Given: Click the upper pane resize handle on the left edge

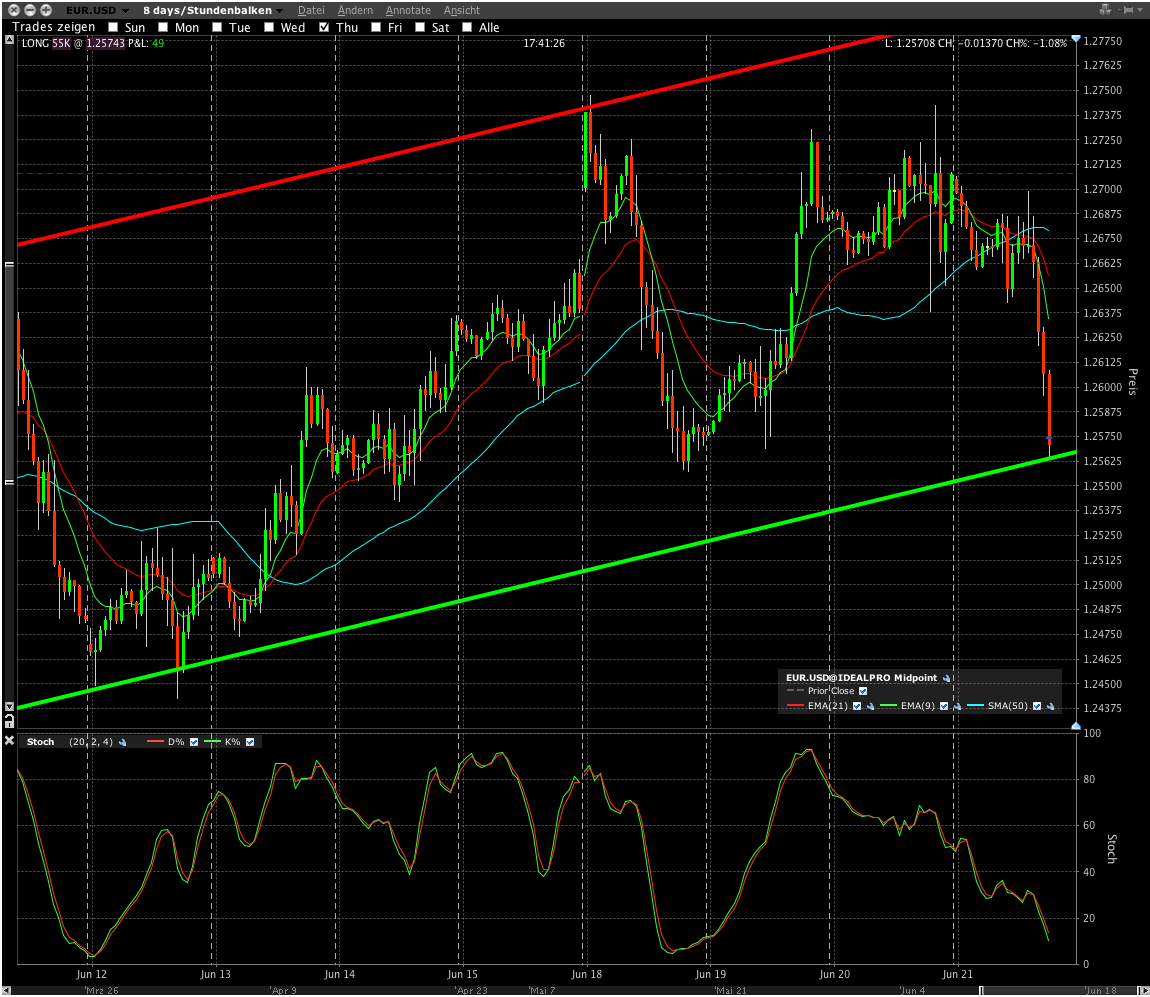Looking at the screenshot, I should (x=10, y=264).
